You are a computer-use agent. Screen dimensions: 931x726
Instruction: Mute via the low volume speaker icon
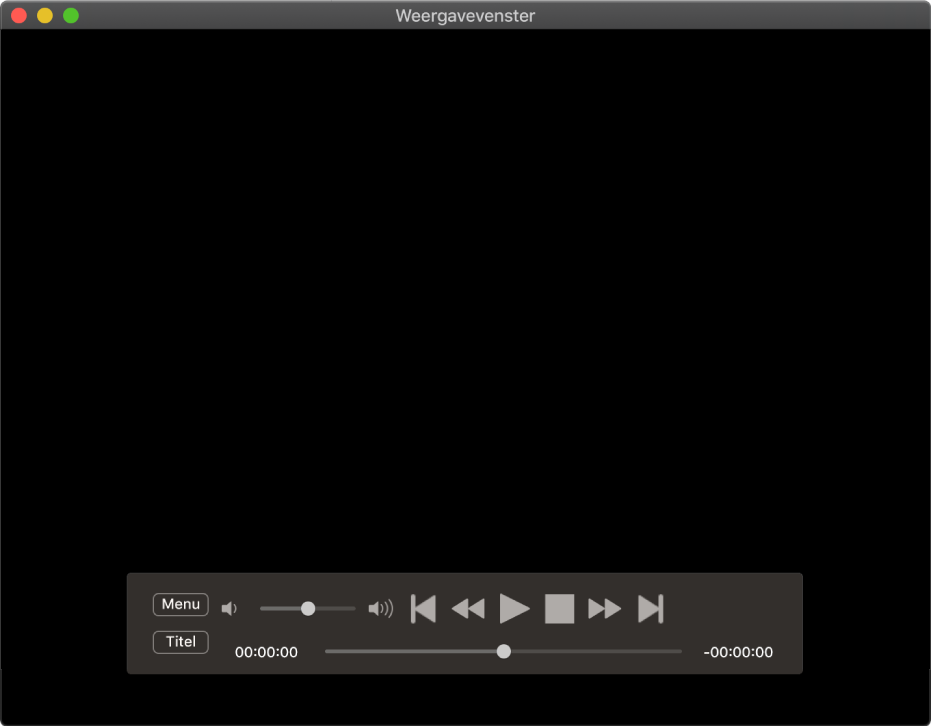tap(229, 608)
